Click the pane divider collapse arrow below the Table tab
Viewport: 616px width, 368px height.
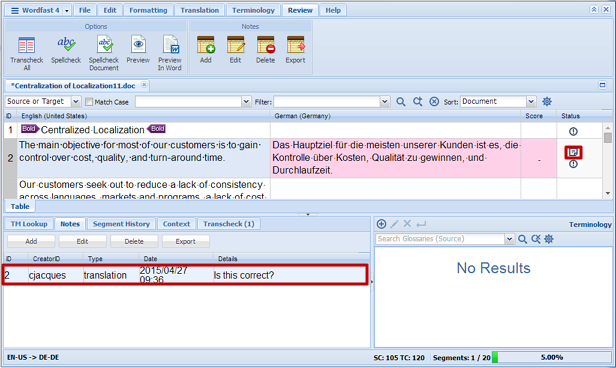308,214
